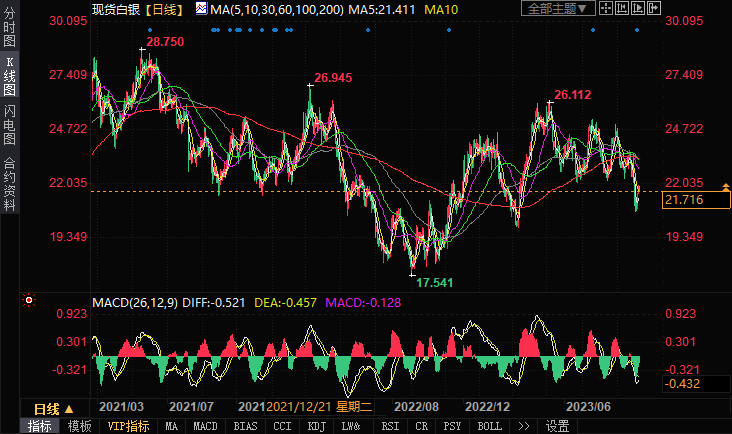This screenshot has height=434, width=732.
Task: Click the chart play axis icon
Action: (638, 8)
